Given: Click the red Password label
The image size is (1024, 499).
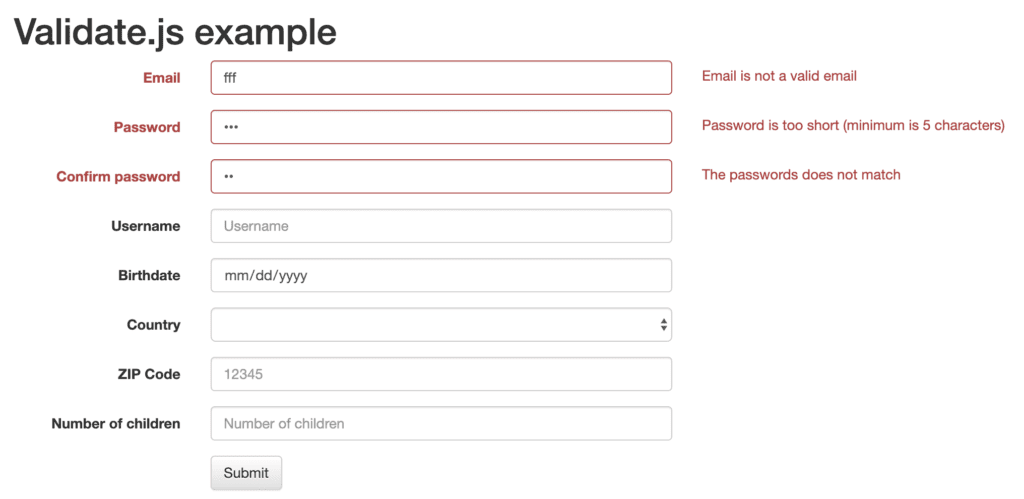Looking at the screenshot, I should 147,127.
